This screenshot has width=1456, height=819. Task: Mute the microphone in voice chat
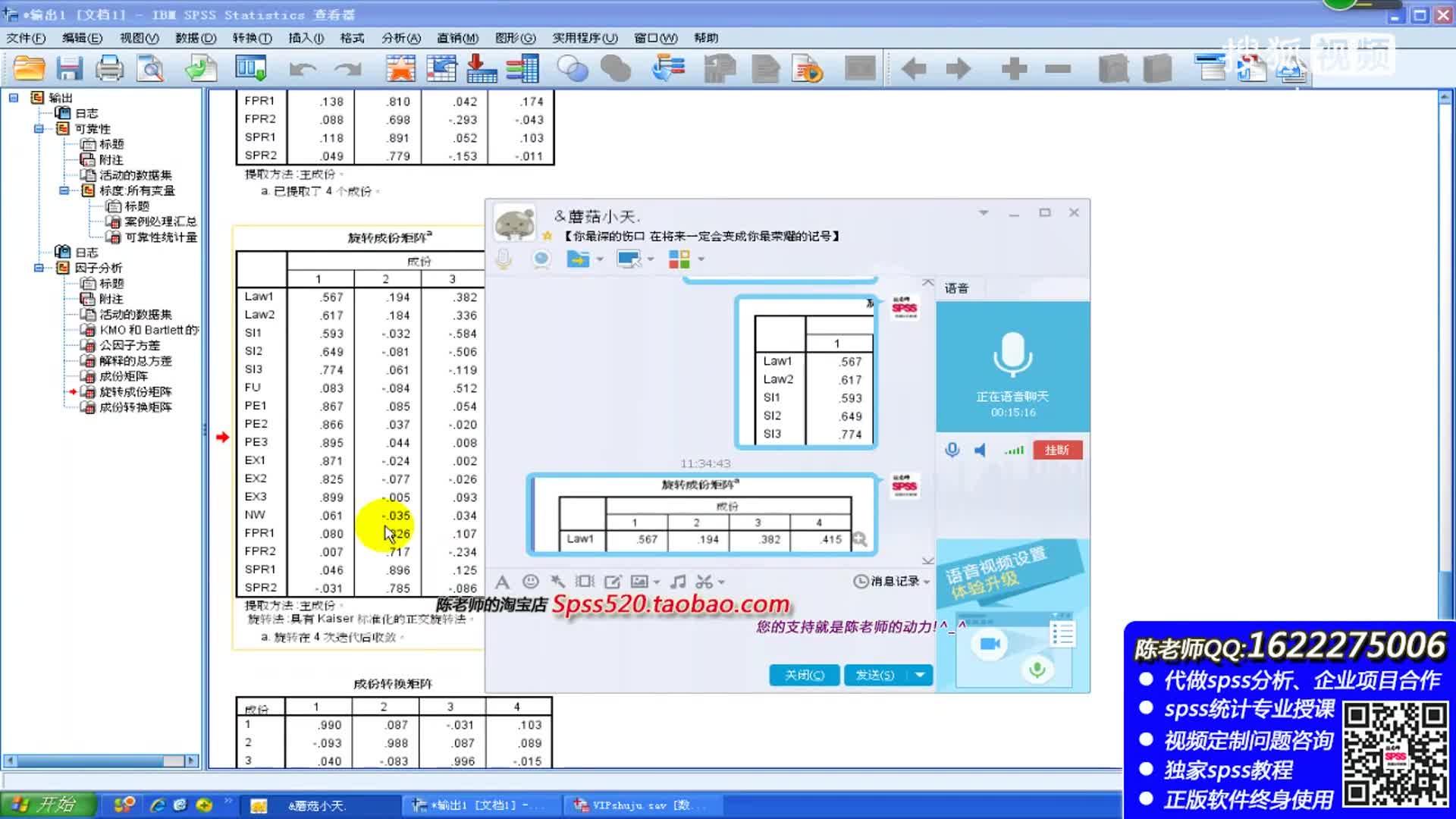(x=952, y=450)
